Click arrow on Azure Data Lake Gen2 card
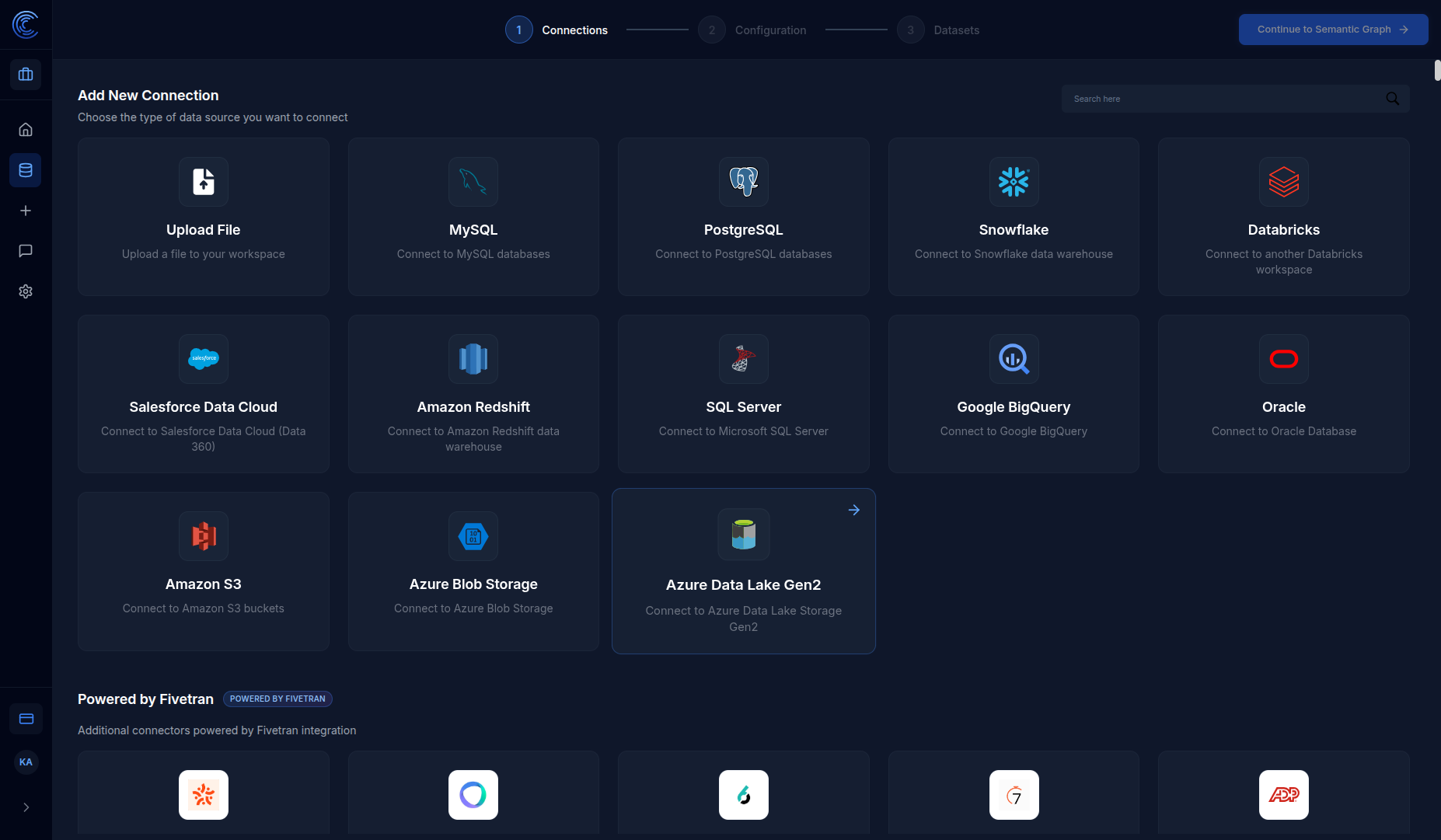Screen dimensions: 1441x840 pyautogui.click(x=854, y=510)
